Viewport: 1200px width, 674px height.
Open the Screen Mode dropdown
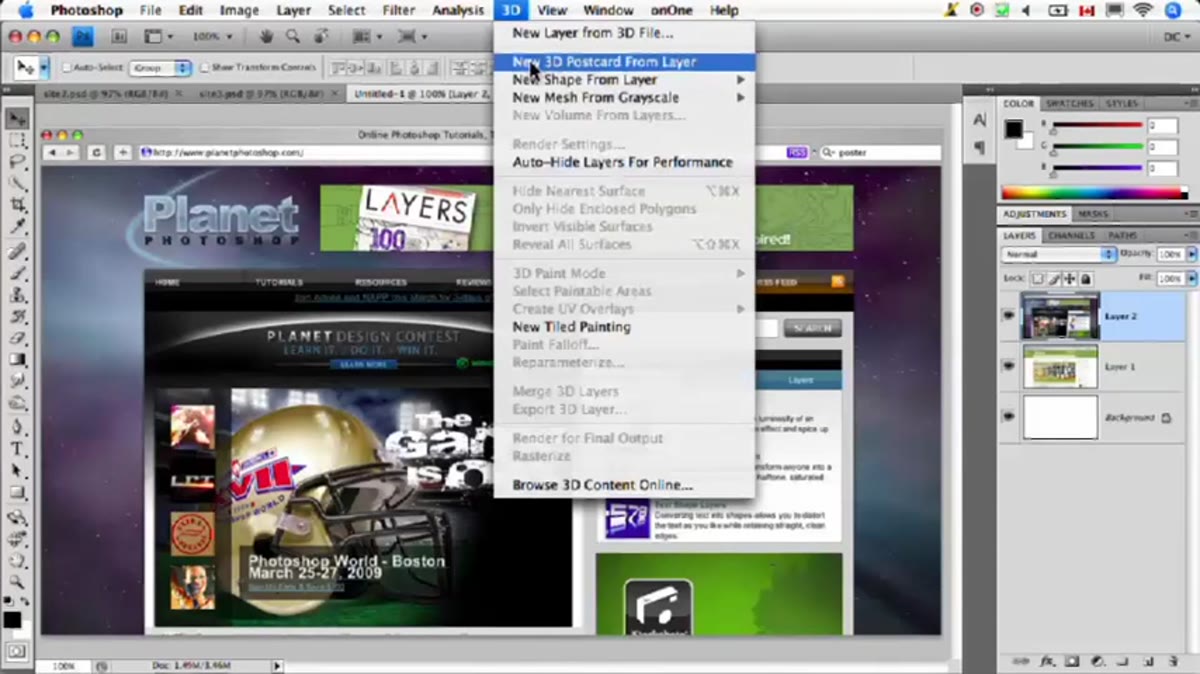(x=413, y=36)
